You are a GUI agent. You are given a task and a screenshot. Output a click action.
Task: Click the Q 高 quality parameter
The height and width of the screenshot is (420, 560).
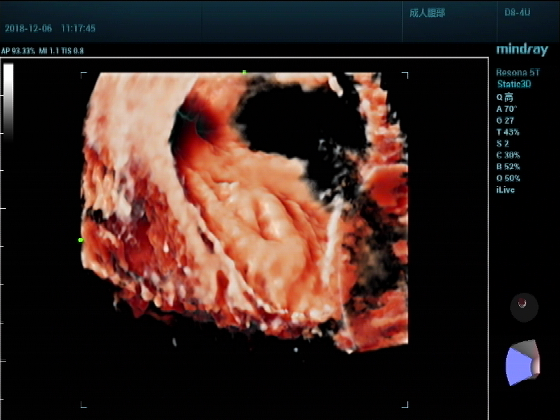click(x=505, y=97)
